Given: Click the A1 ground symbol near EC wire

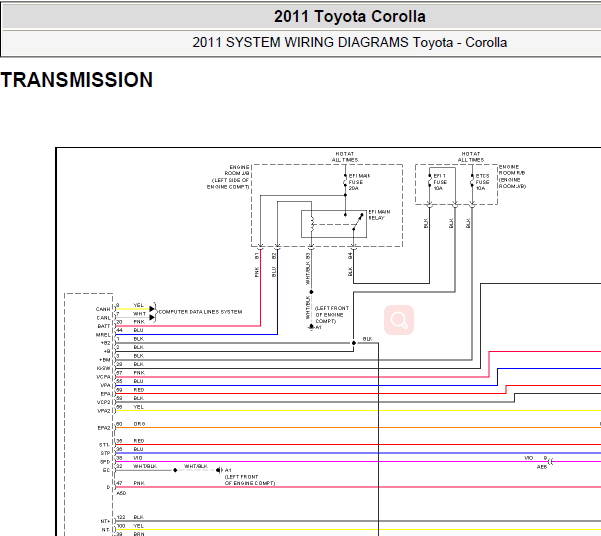Looking at the screenshot, I should click(x=219, y=470).
